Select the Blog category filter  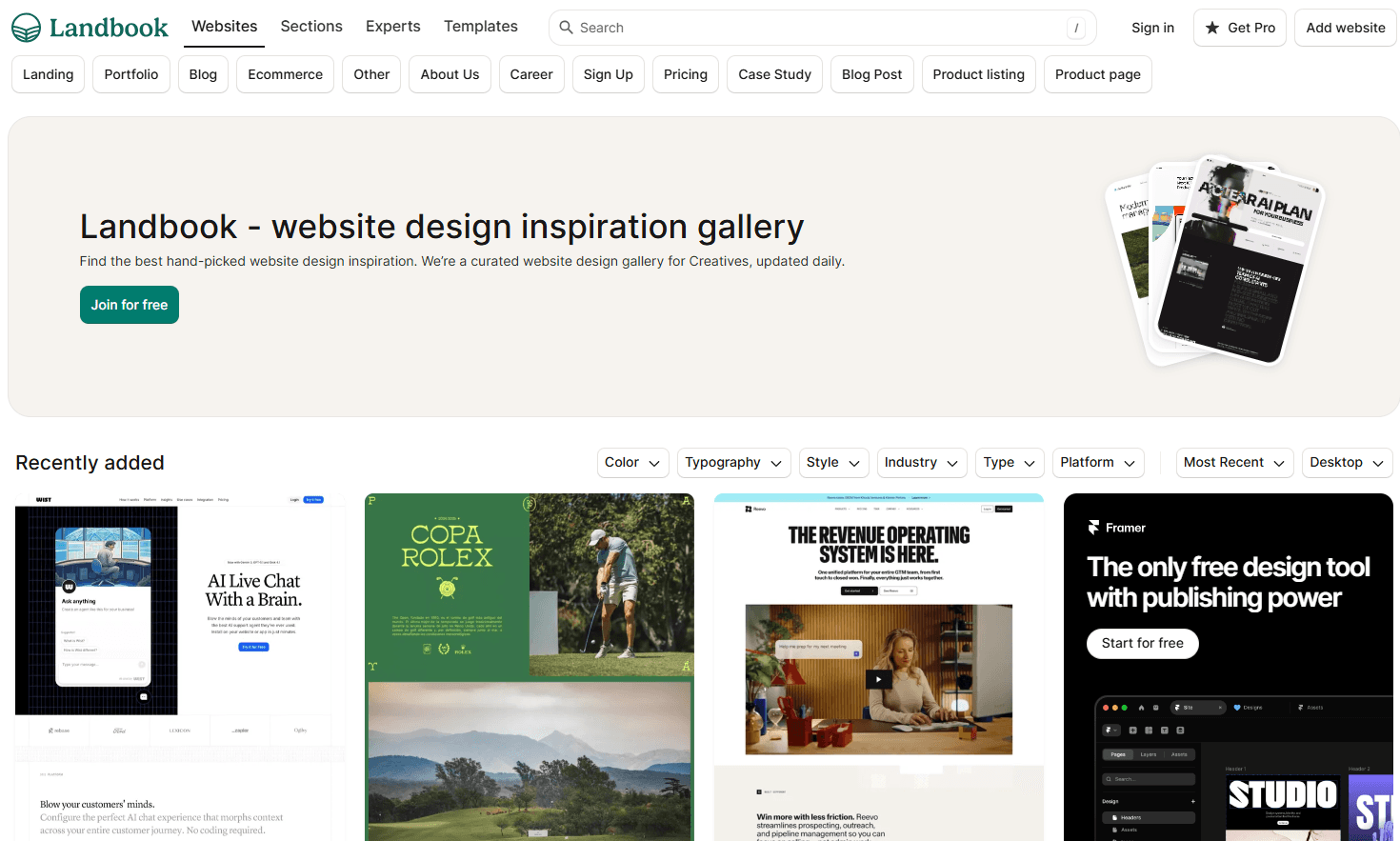203,74
